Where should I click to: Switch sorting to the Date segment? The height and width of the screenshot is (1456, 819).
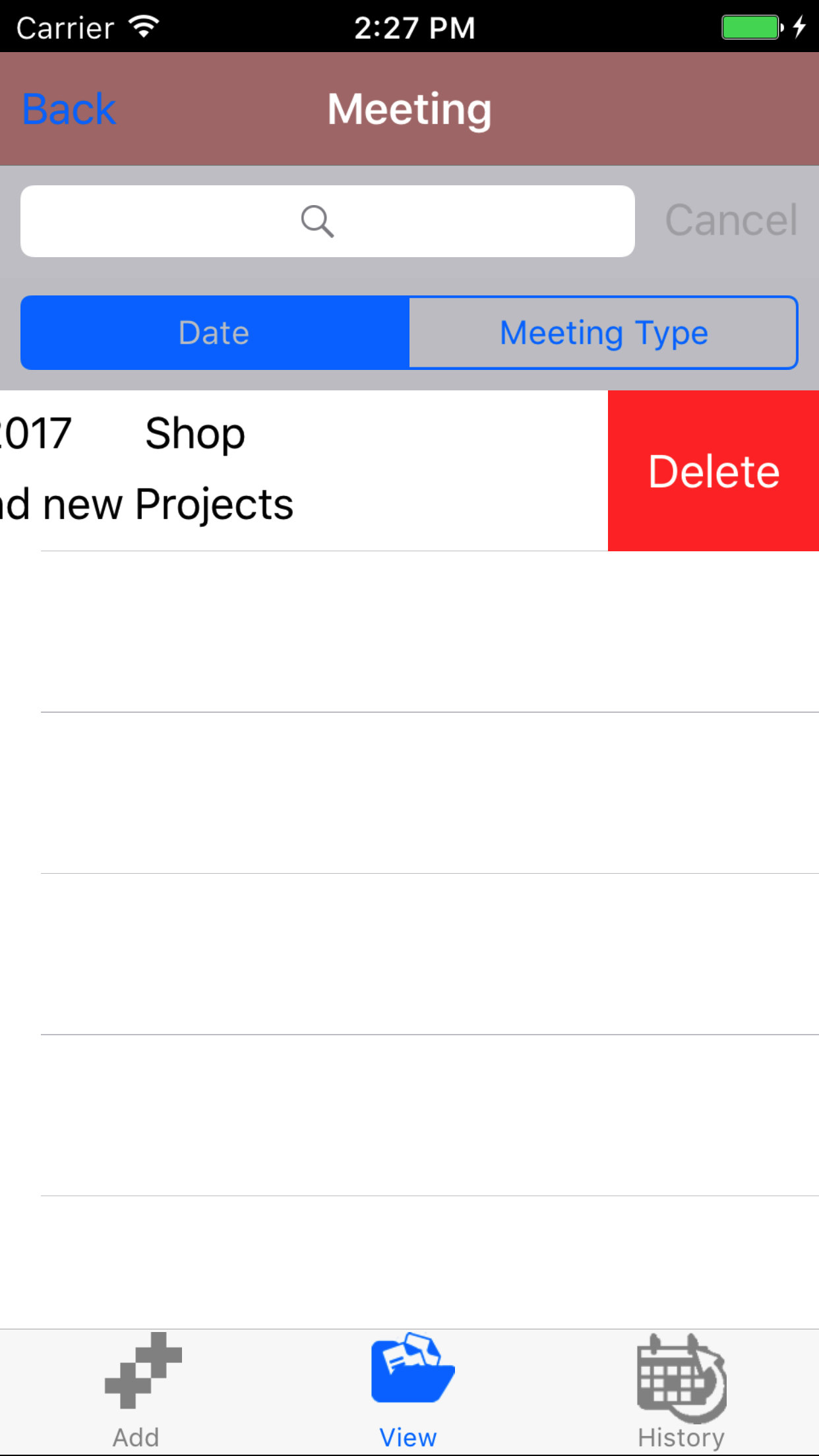tap(215, 333)
